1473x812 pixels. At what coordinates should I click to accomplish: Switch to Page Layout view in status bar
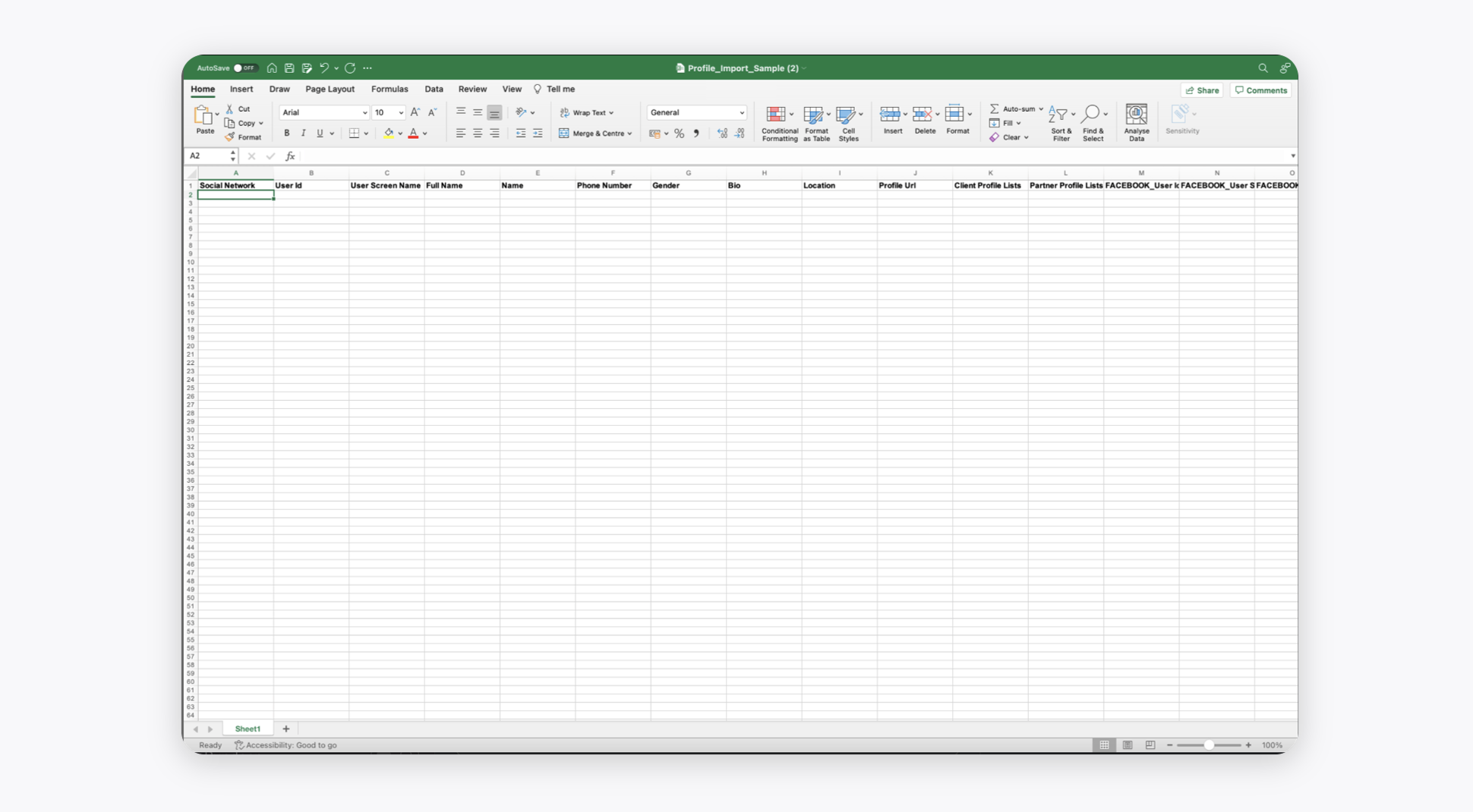tap(1128, 745)
